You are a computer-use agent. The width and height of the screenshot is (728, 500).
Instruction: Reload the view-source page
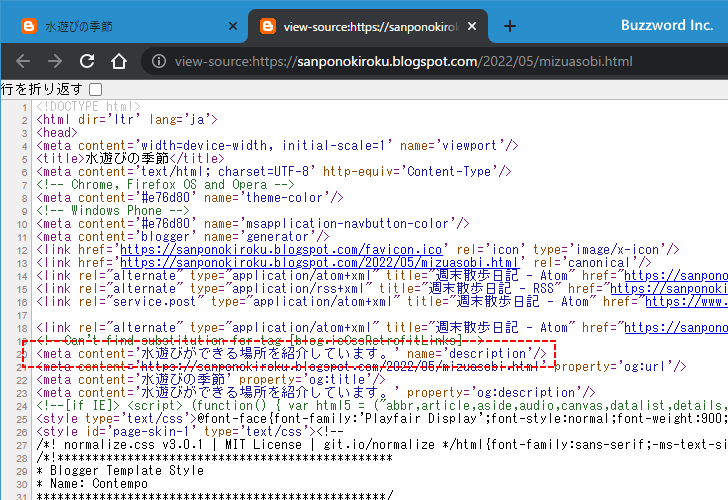click(x=87, y=61)
